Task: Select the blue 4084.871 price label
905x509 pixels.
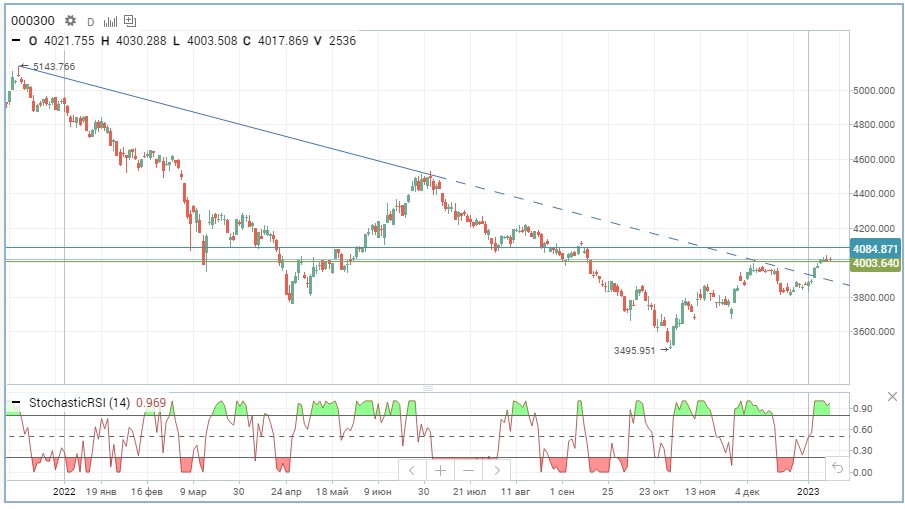Action: coord(875,248)
